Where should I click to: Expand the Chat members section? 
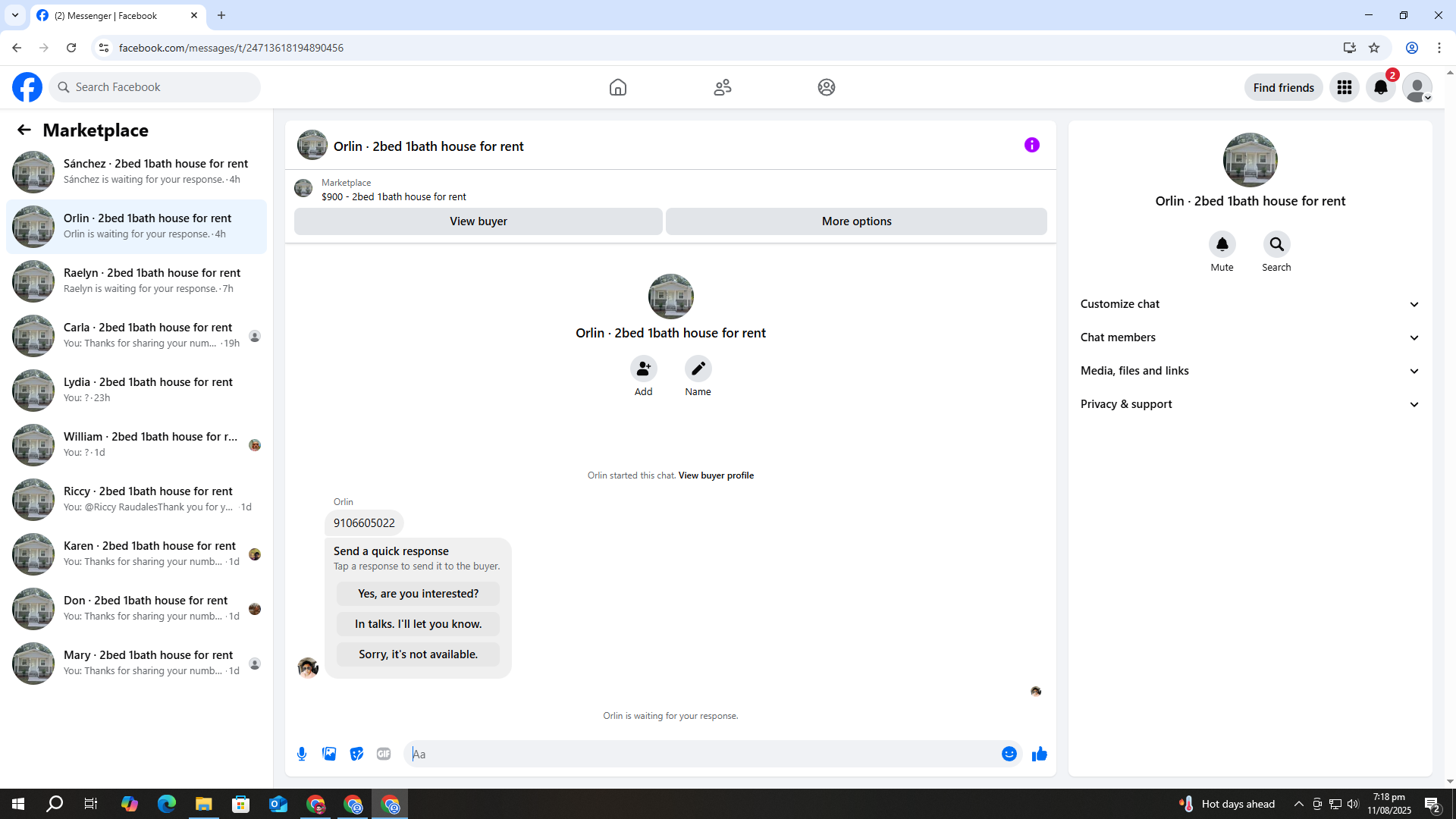[x=1249, y=337]
